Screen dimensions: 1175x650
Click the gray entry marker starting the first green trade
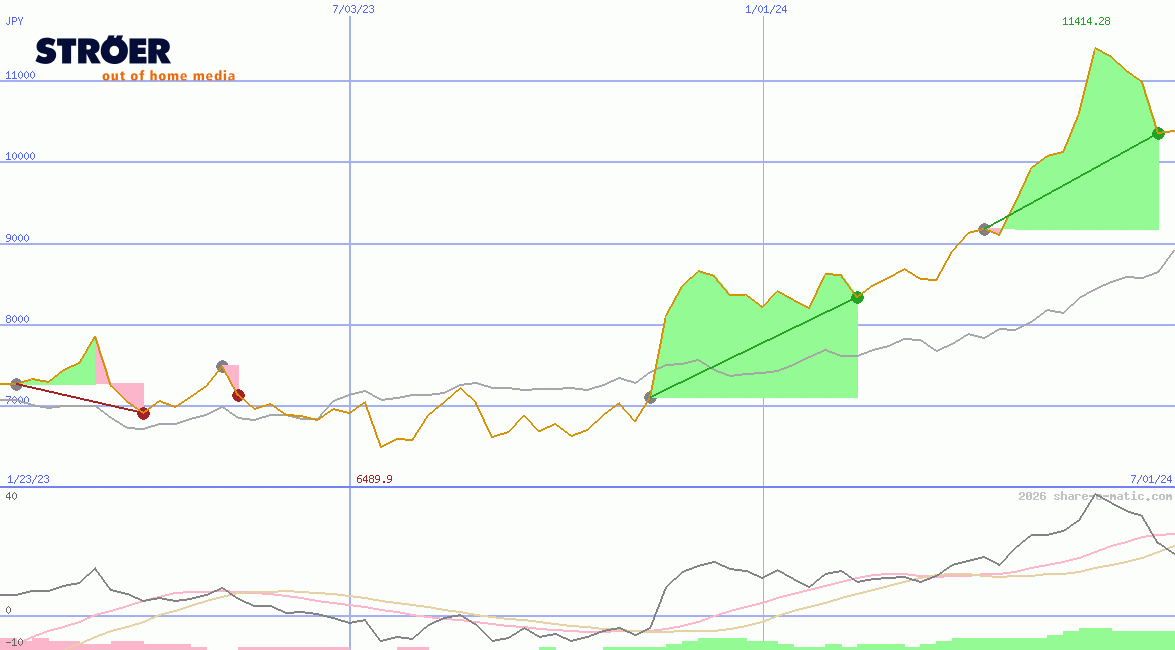(x=651, y=398)
